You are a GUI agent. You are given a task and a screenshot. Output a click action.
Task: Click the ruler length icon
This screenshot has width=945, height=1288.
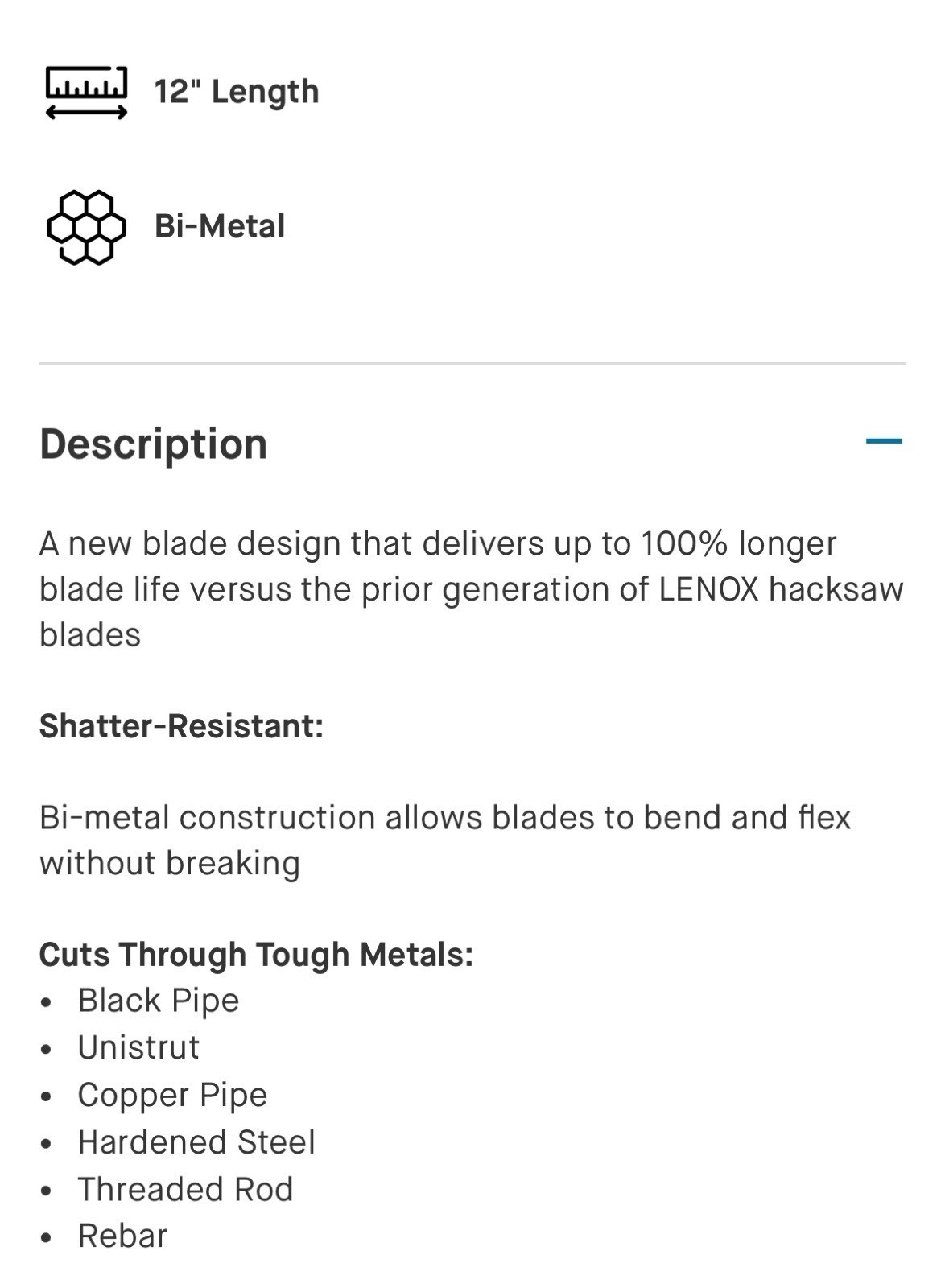pyautogui.click(x=86, y=93)
